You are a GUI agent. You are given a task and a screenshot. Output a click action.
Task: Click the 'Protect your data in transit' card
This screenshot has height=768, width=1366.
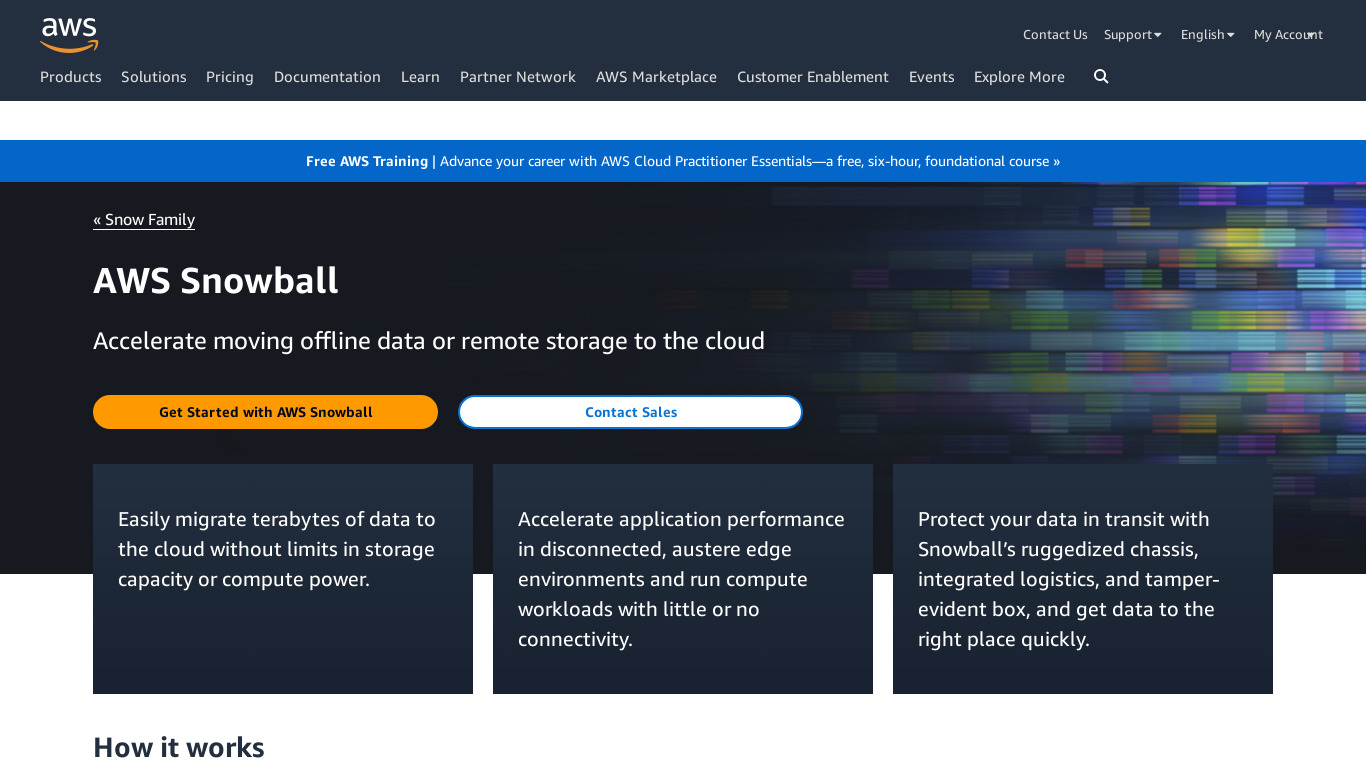[1083, 579]
